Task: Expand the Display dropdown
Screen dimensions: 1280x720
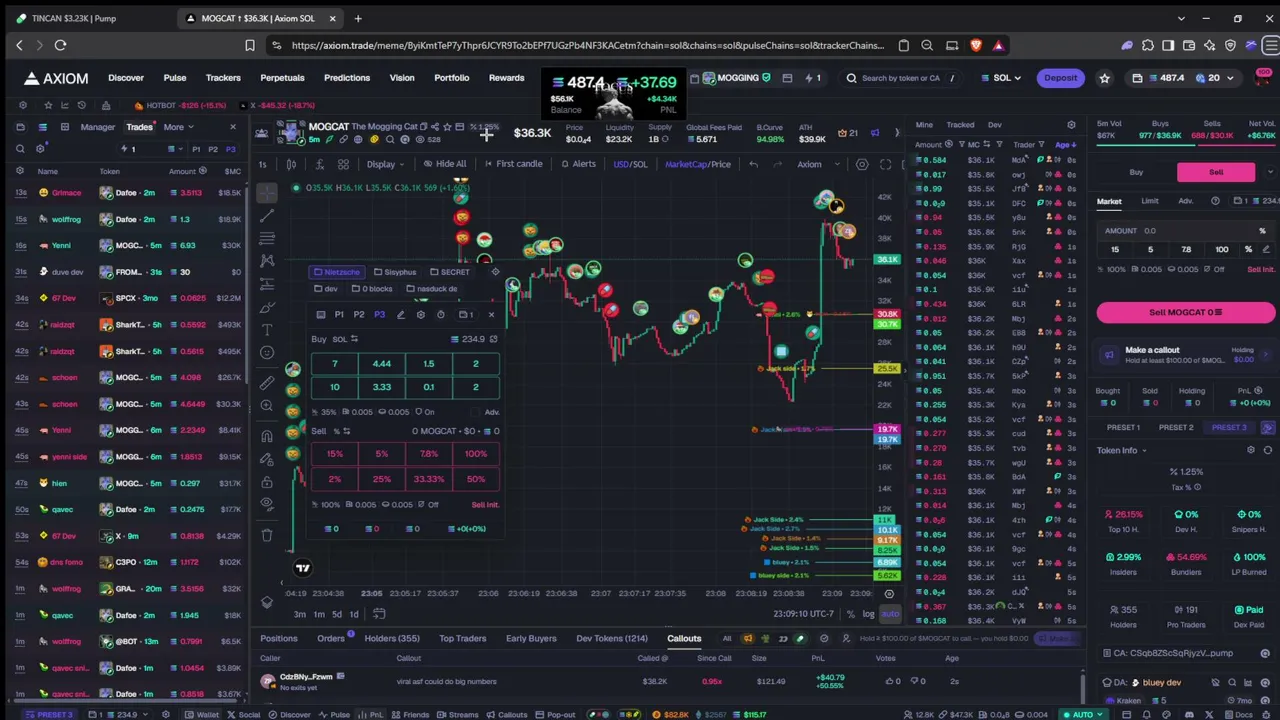Action: [385, 164]
